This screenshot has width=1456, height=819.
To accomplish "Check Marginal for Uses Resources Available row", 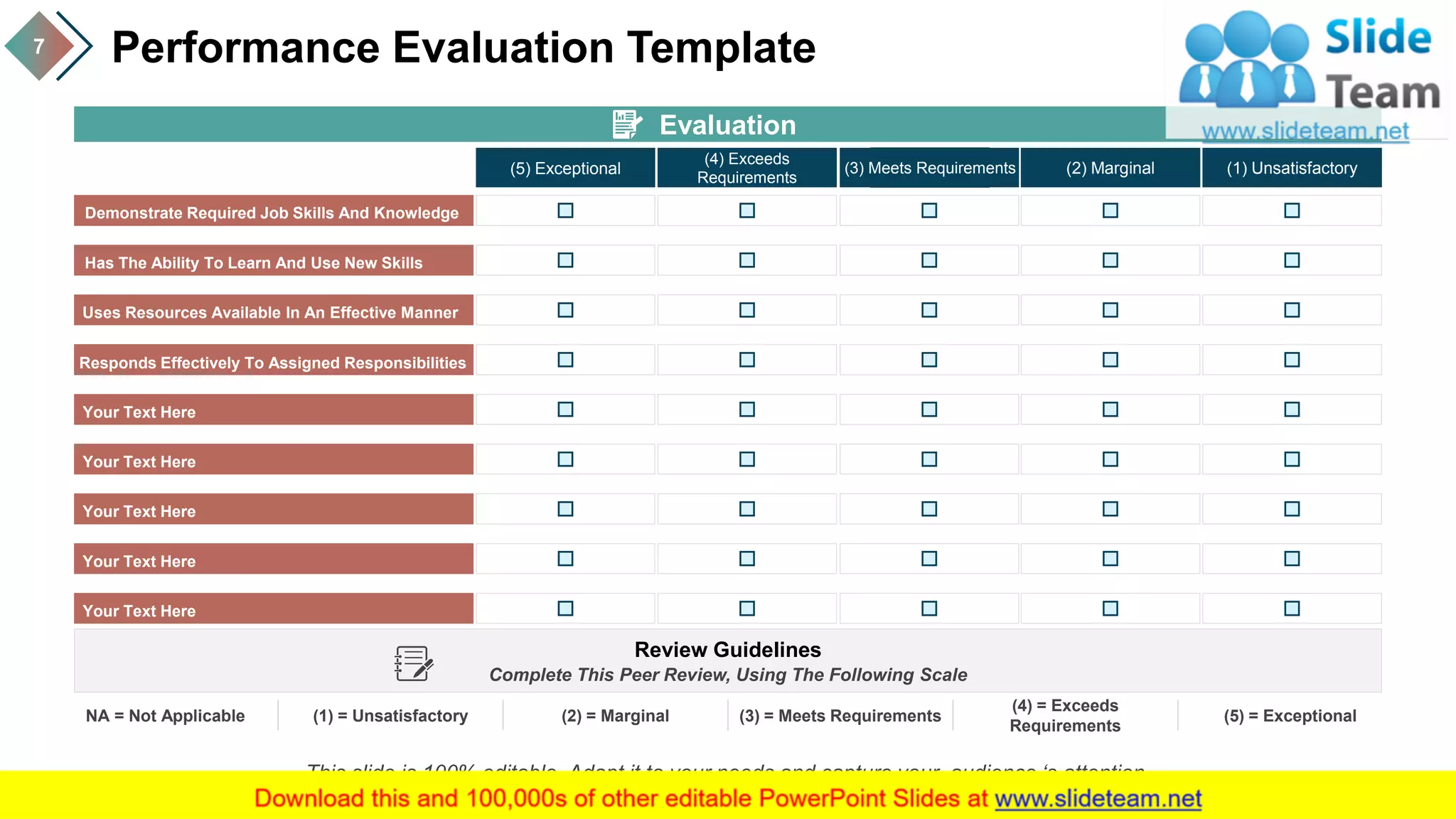I will (x=1110, y=310).
